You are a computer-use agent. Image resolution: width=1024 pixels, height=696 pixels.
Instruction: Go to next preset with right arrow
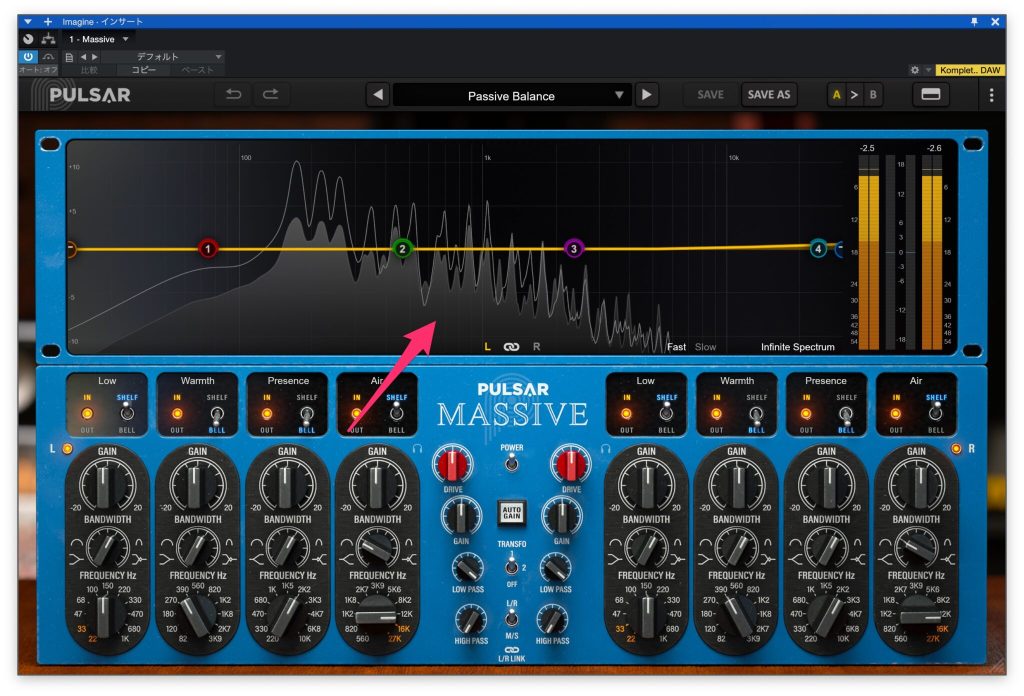coord(647,95)
